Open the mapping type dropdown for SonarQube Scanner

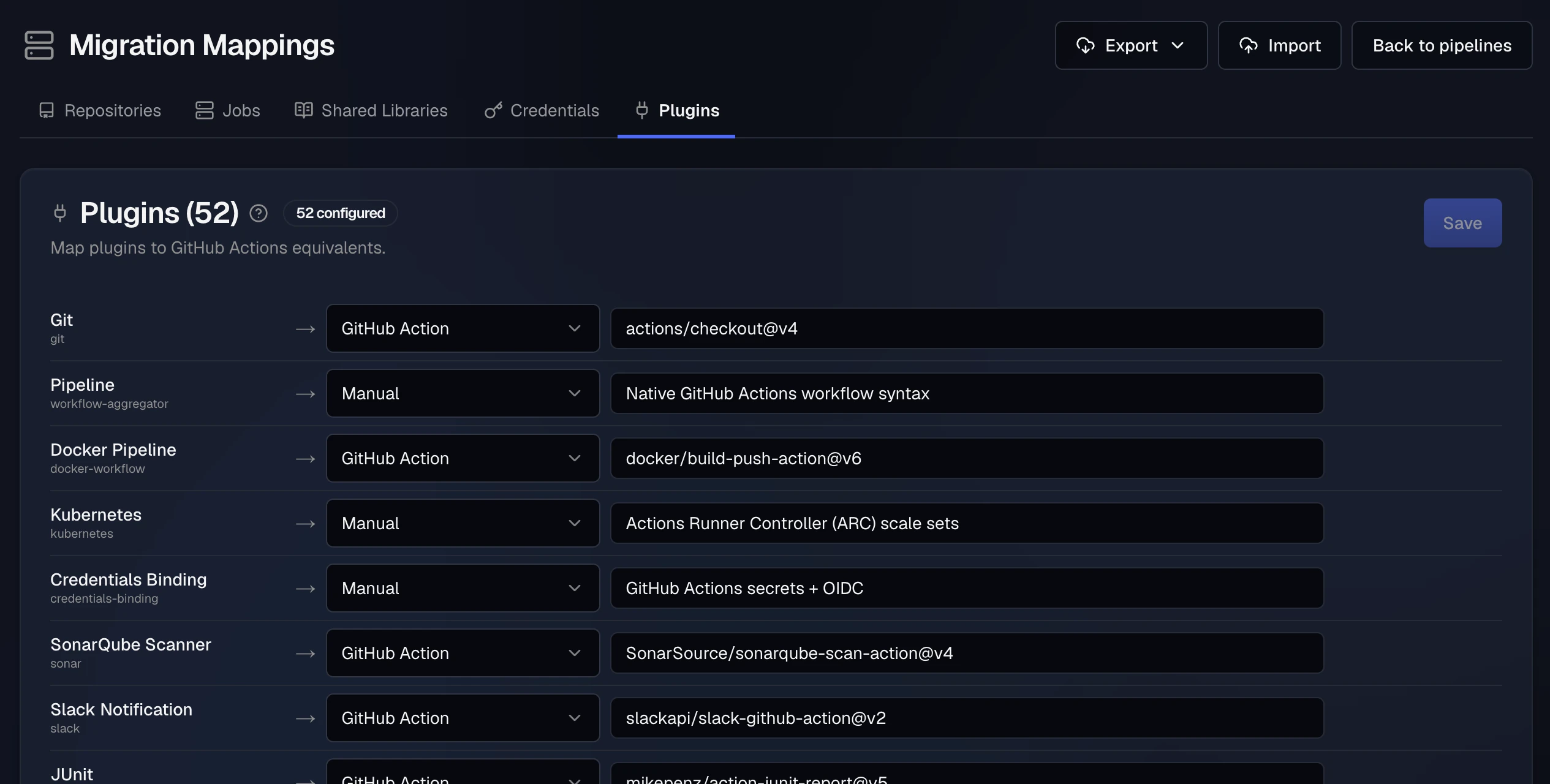pyautogui.click(x=463, y=653)
